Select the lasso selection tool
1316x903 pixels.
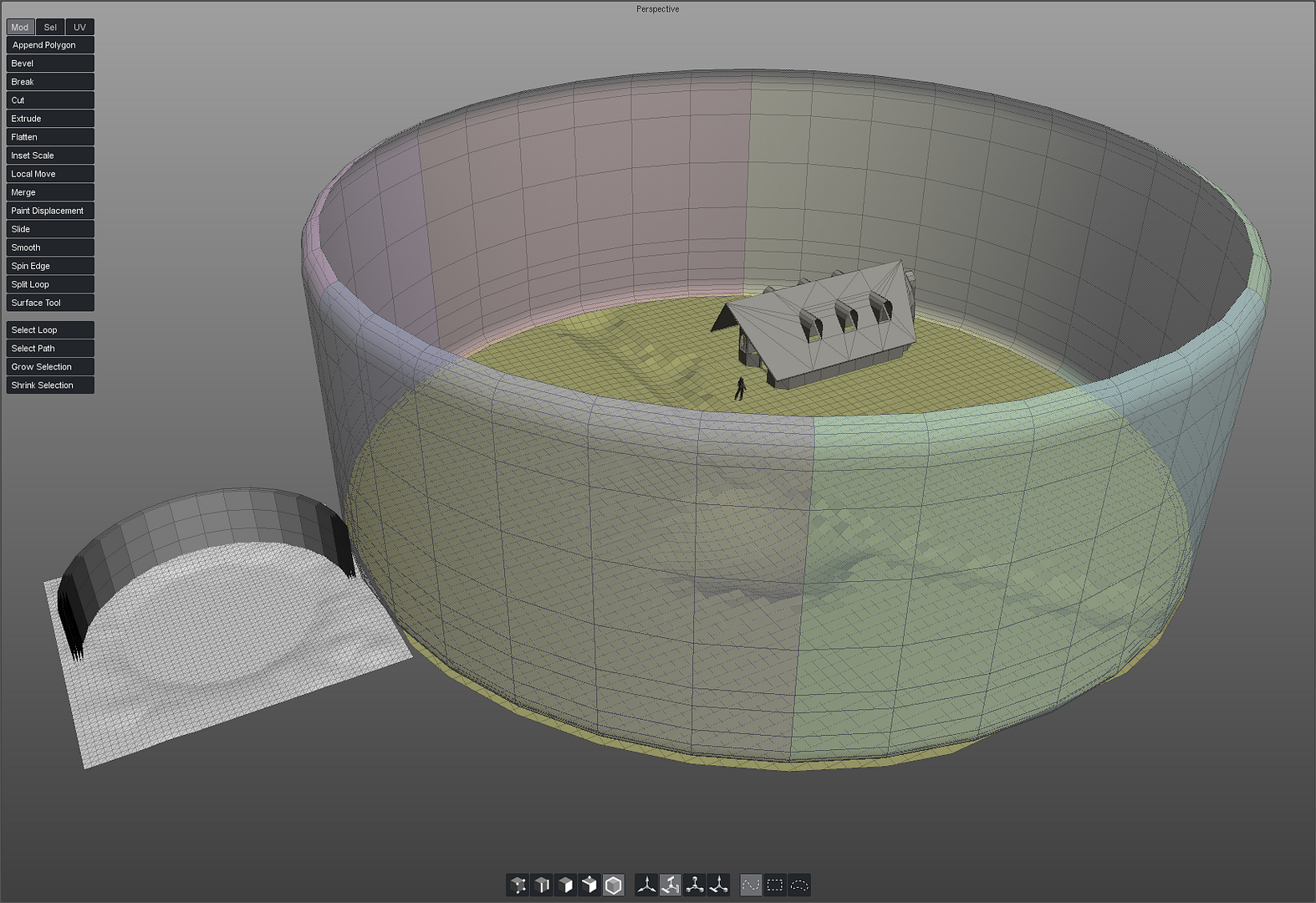tap(799, 885)
